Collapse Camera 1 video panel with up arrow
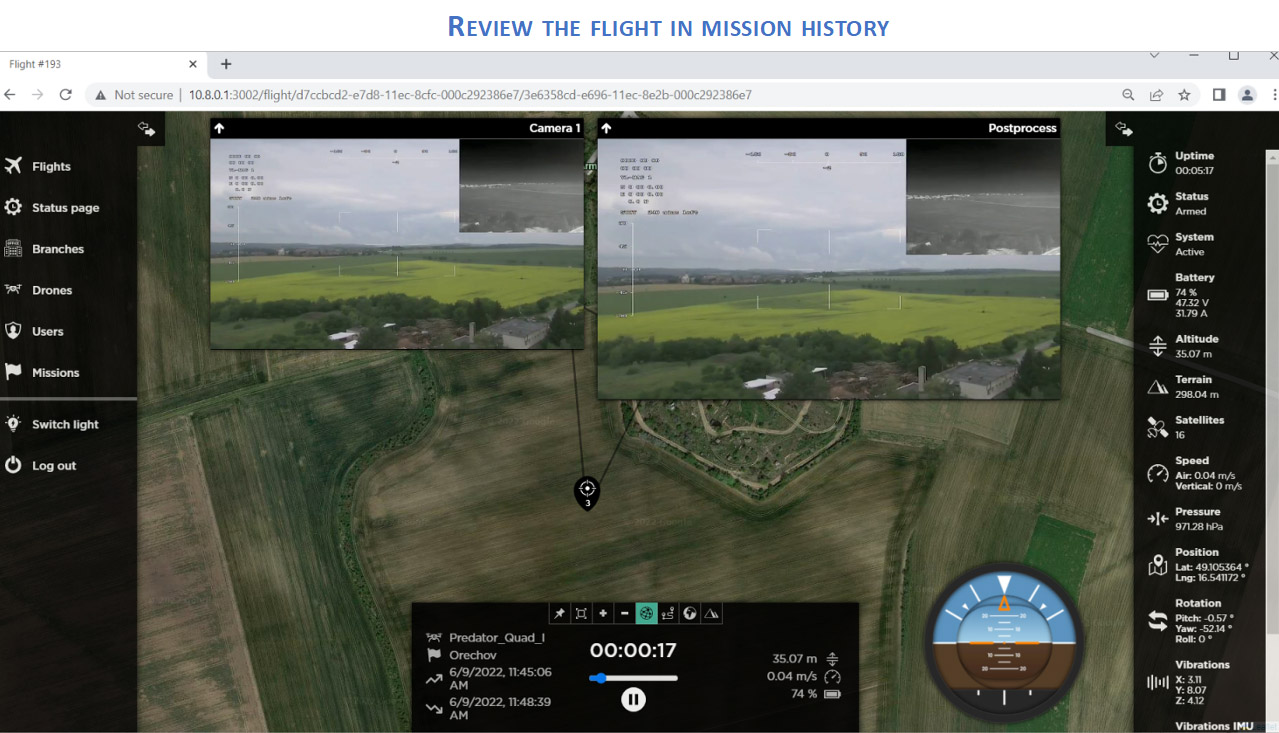Viewport: 1279px width, 733px height. pos(220,128)
